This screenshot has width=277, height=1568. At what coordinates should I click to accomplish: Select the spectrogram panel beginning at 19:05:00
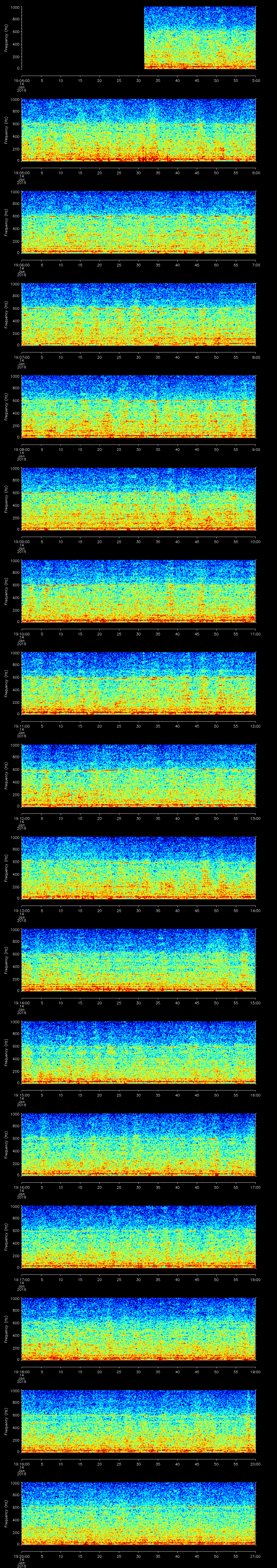click(139, 130)
